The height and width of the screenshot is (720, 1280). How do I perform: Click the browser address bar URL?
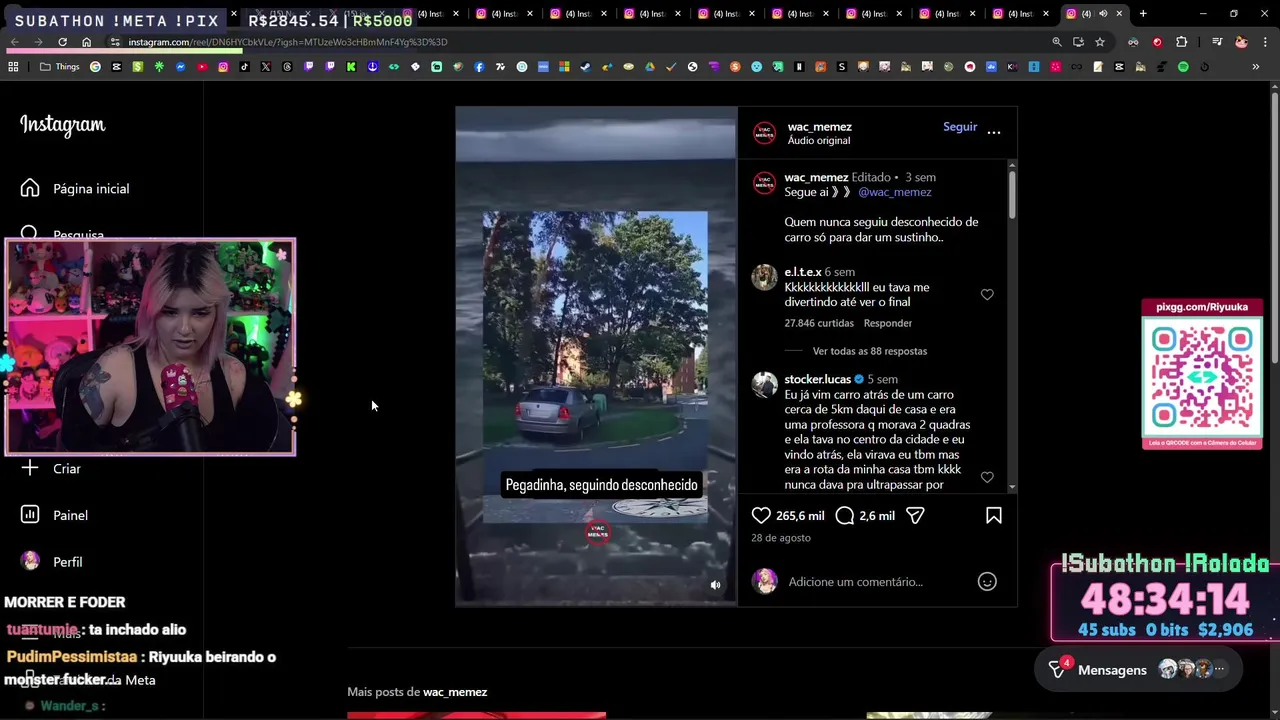tap(288, 42)
